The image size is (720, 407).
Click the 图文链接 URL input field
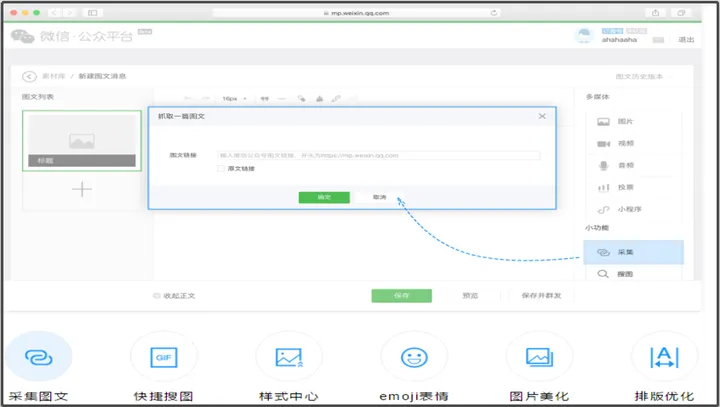click(x=378, y=155)
